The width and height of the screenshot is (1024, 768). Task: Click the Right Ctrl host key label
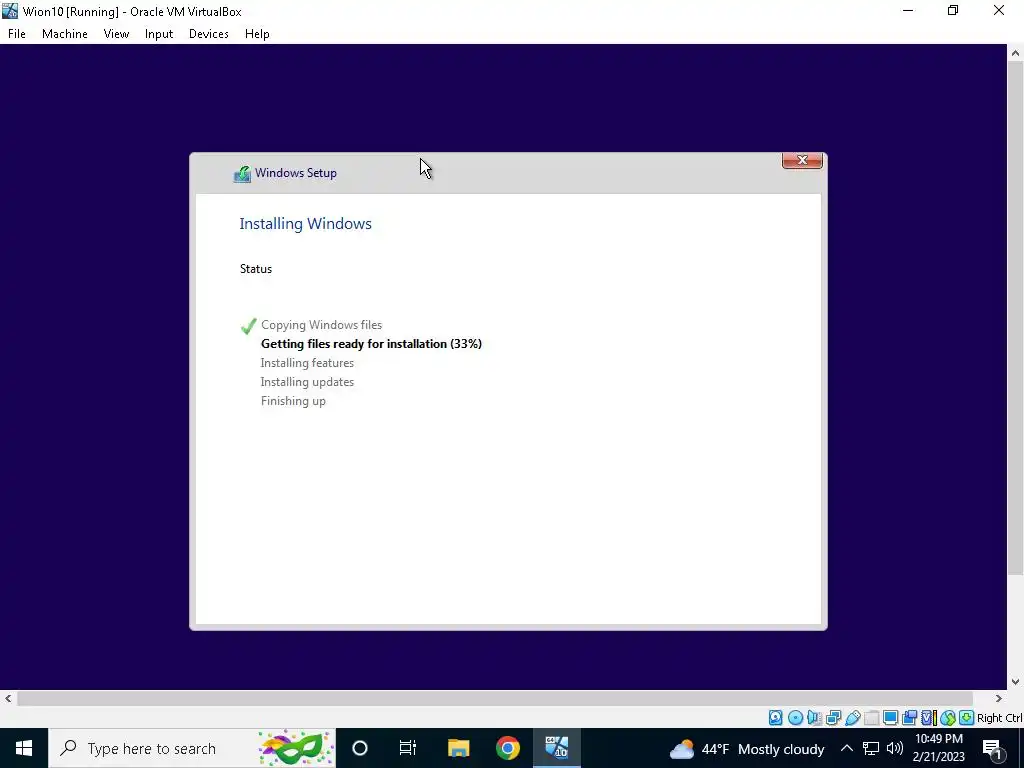(999, 718)
